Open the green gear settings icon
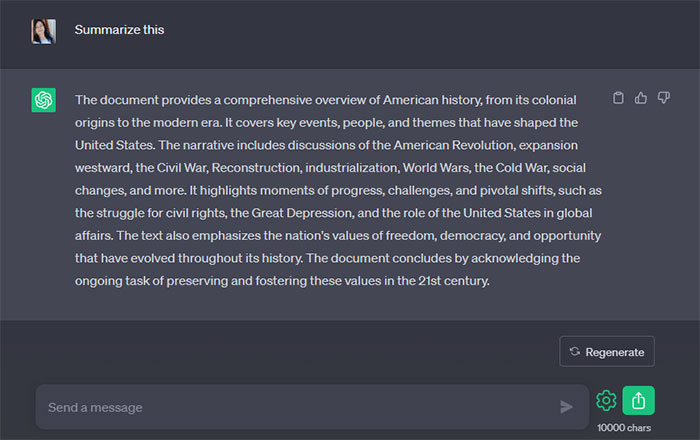The width and height of the screenshot is (700, 440). click(606, 401)
